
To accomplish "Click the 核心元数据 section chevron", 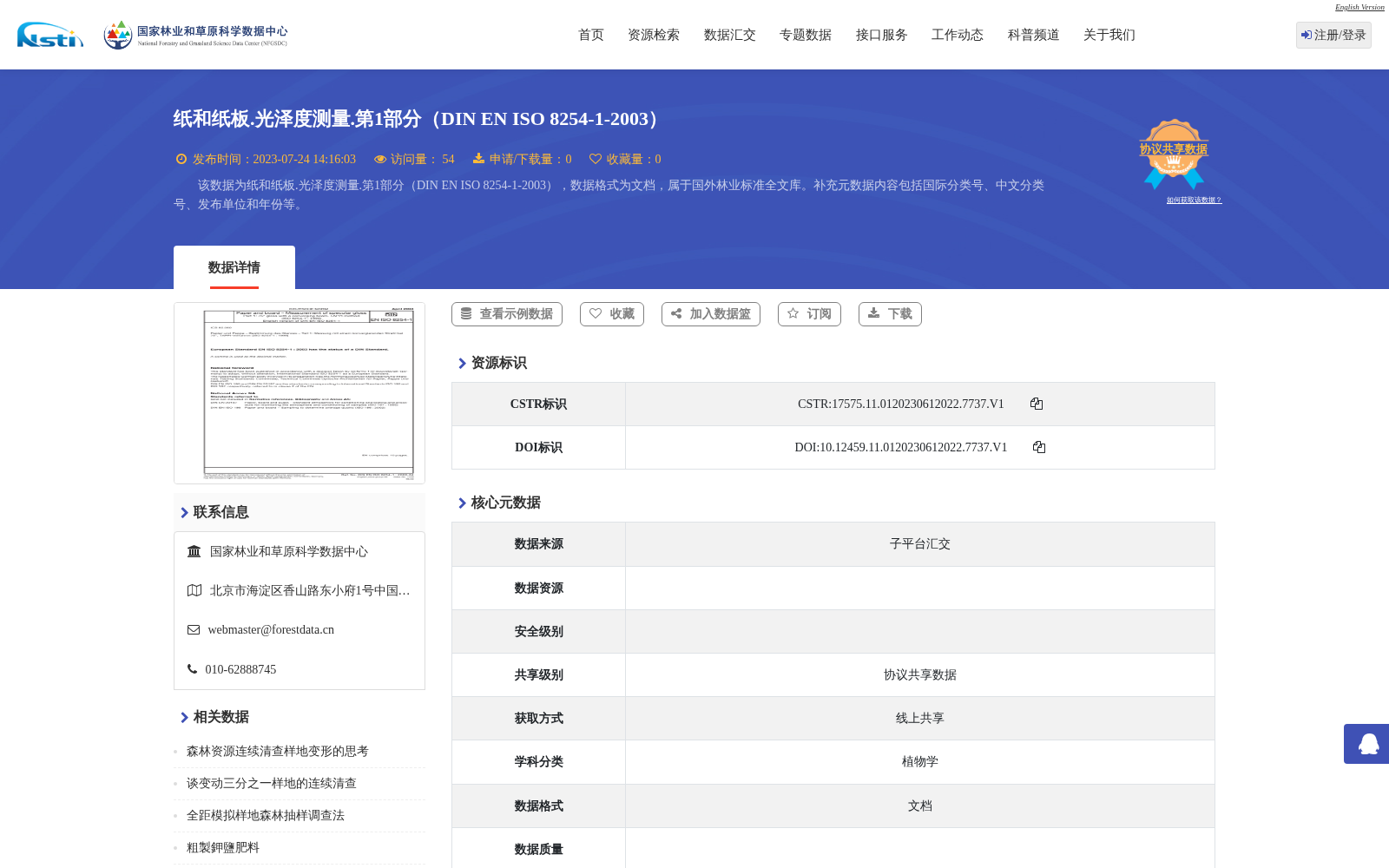I will [x=462, y=503].
